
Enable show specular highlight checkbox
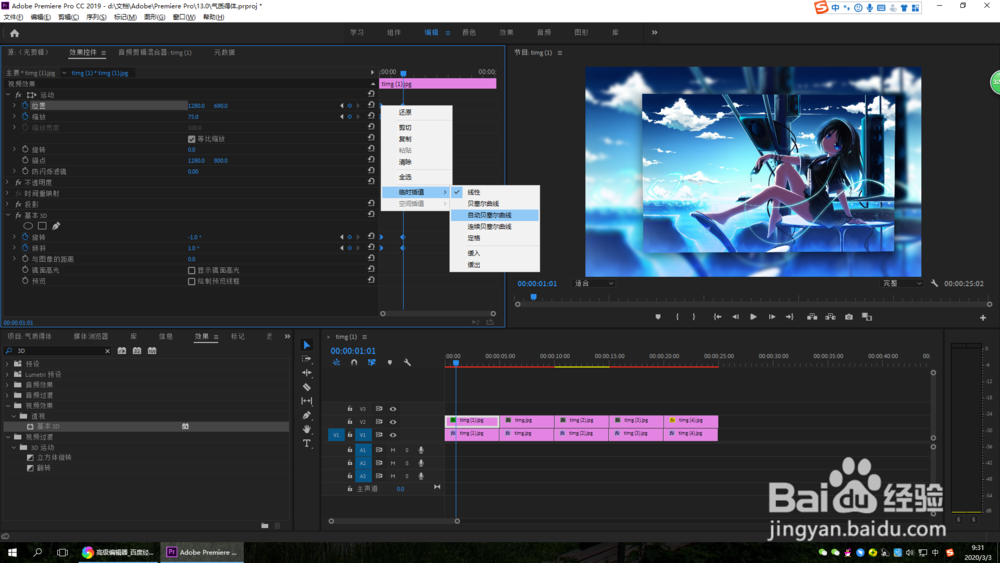click(191, 270)
